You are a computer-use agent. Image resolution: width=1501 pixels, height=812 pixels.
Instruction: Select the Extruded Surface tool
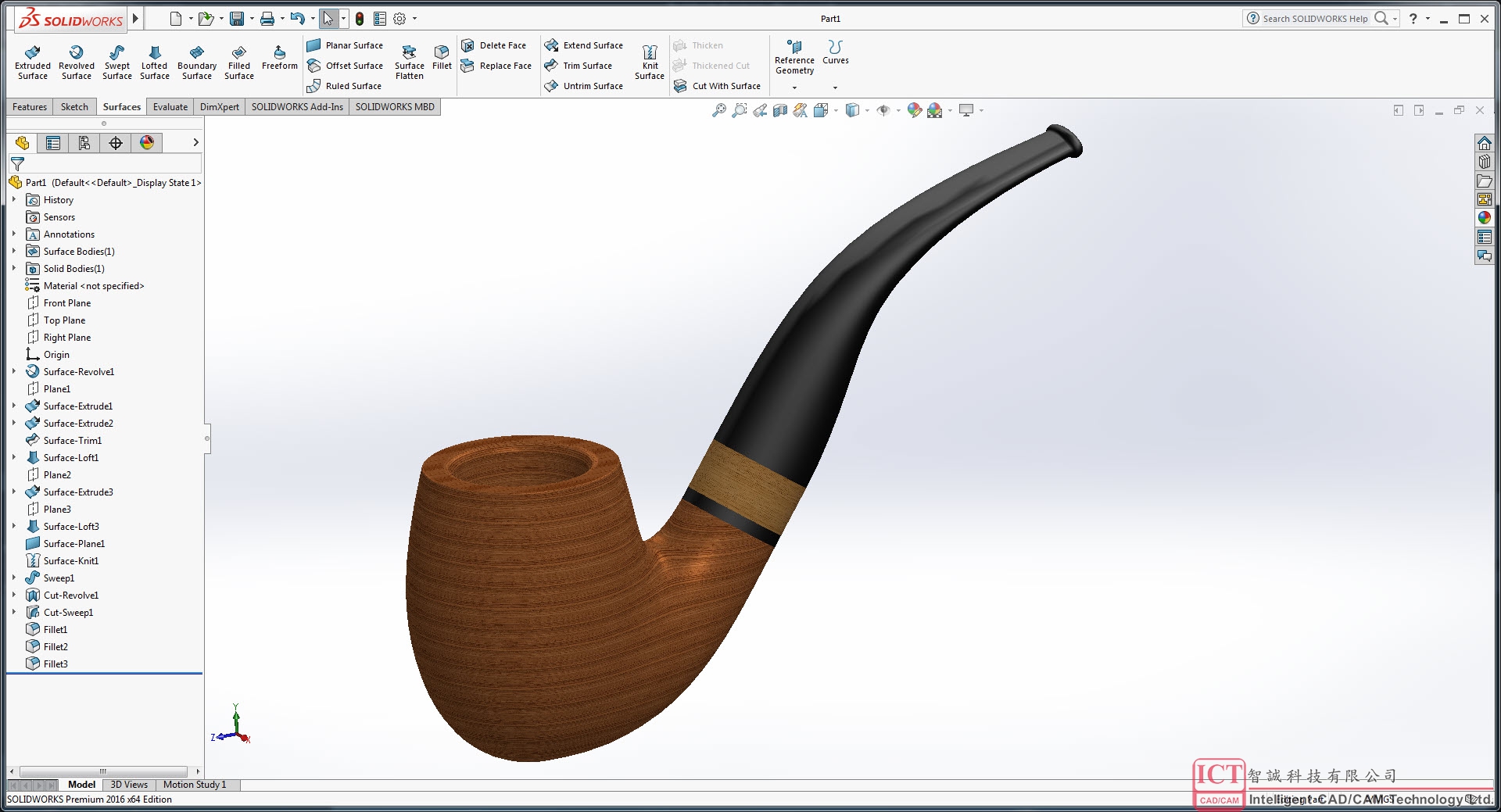33,62
